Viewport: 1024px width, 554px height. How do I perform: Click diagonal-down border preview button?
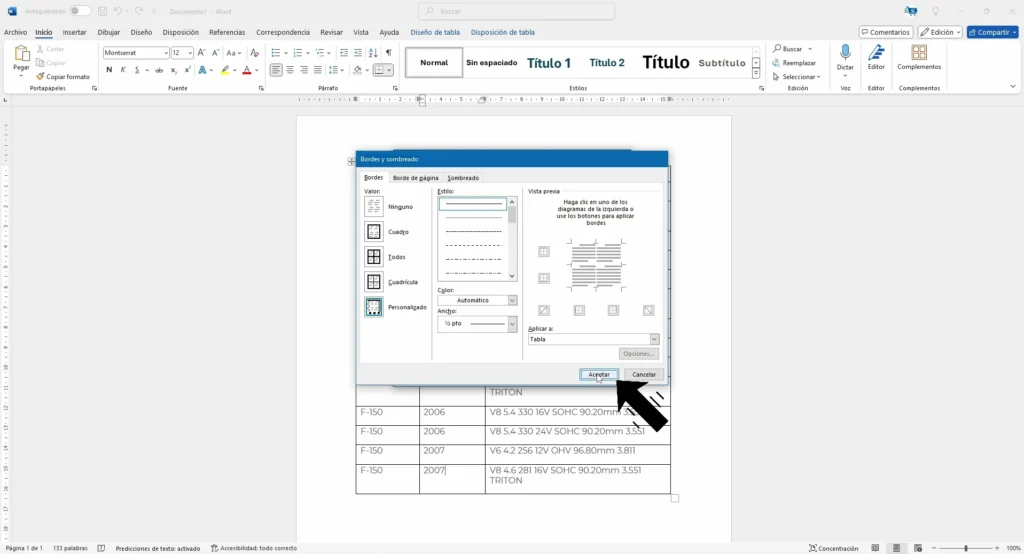[x=648, y=310]
